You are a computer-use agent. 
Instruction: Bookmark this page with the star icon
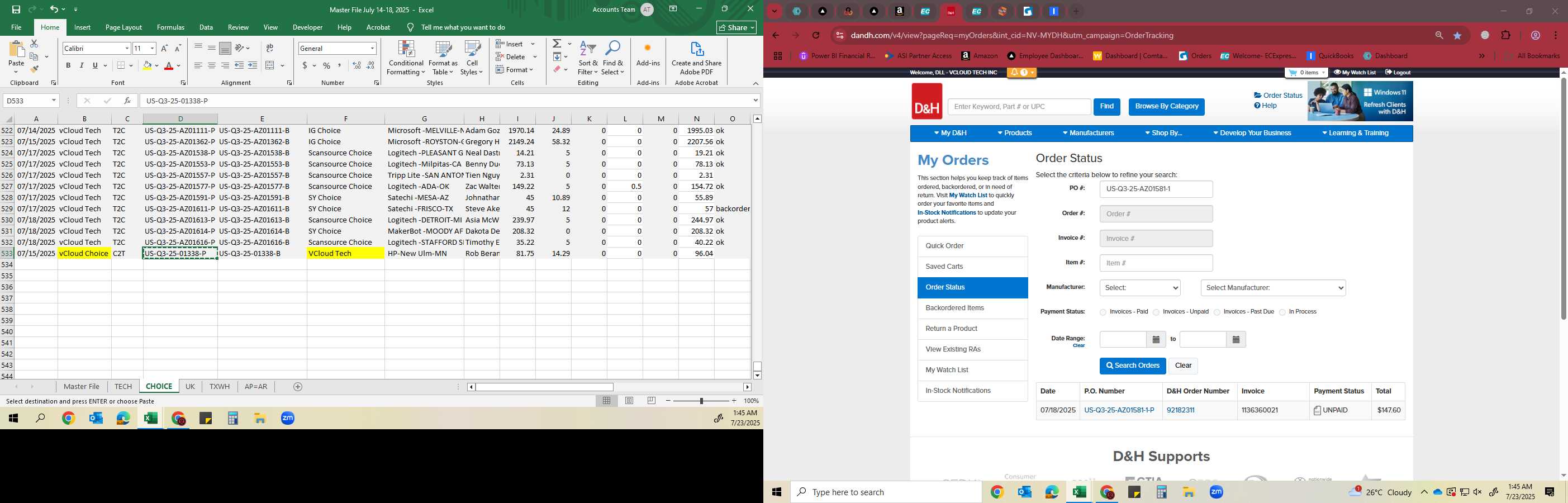[1457, 35]
